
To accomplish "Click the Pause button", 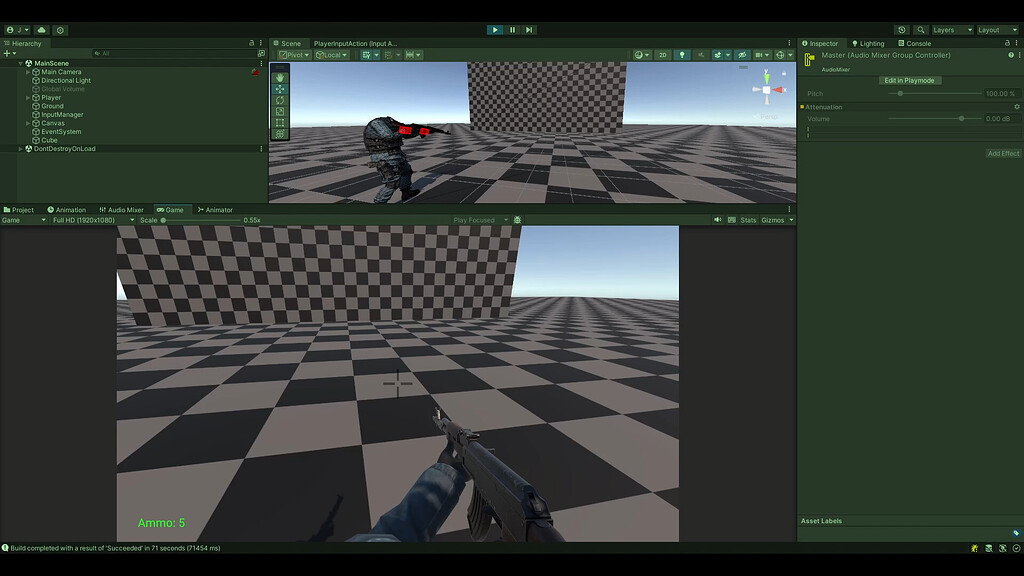I will pyautogui.click(x=513, y=30).
